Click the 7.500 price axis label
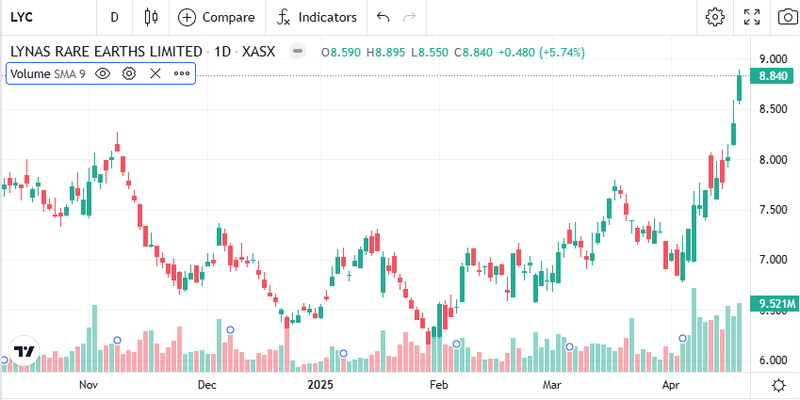The image size is (800, 400). 773,210
